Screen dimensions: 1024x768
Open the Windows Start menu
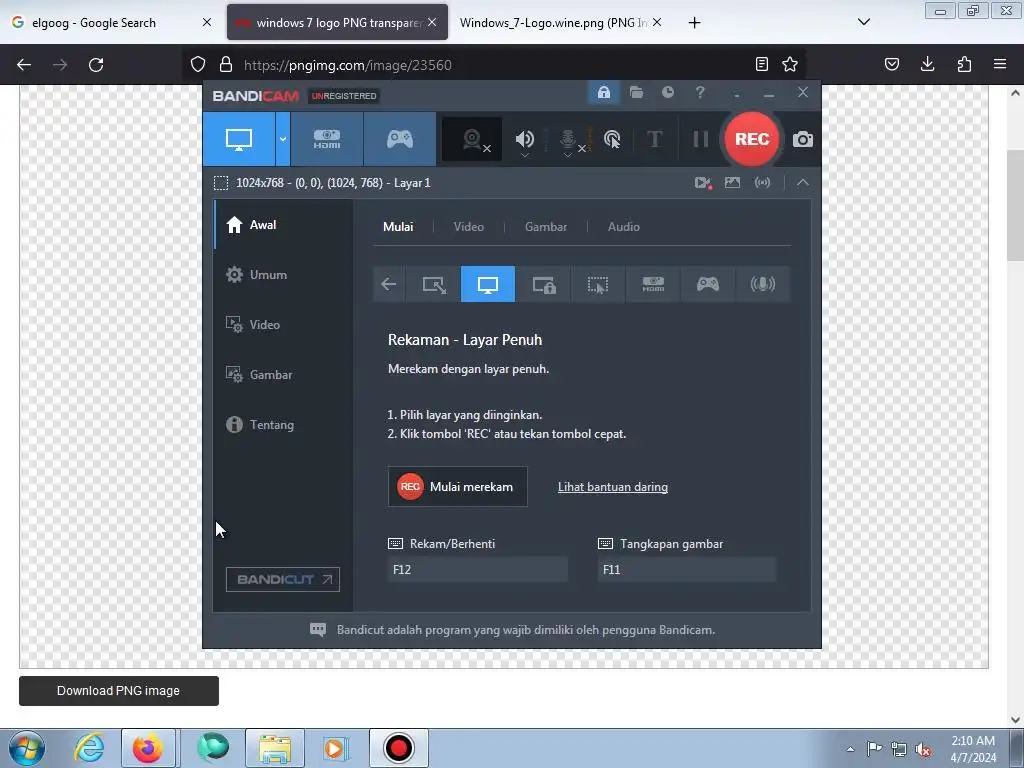click(27, 748)
